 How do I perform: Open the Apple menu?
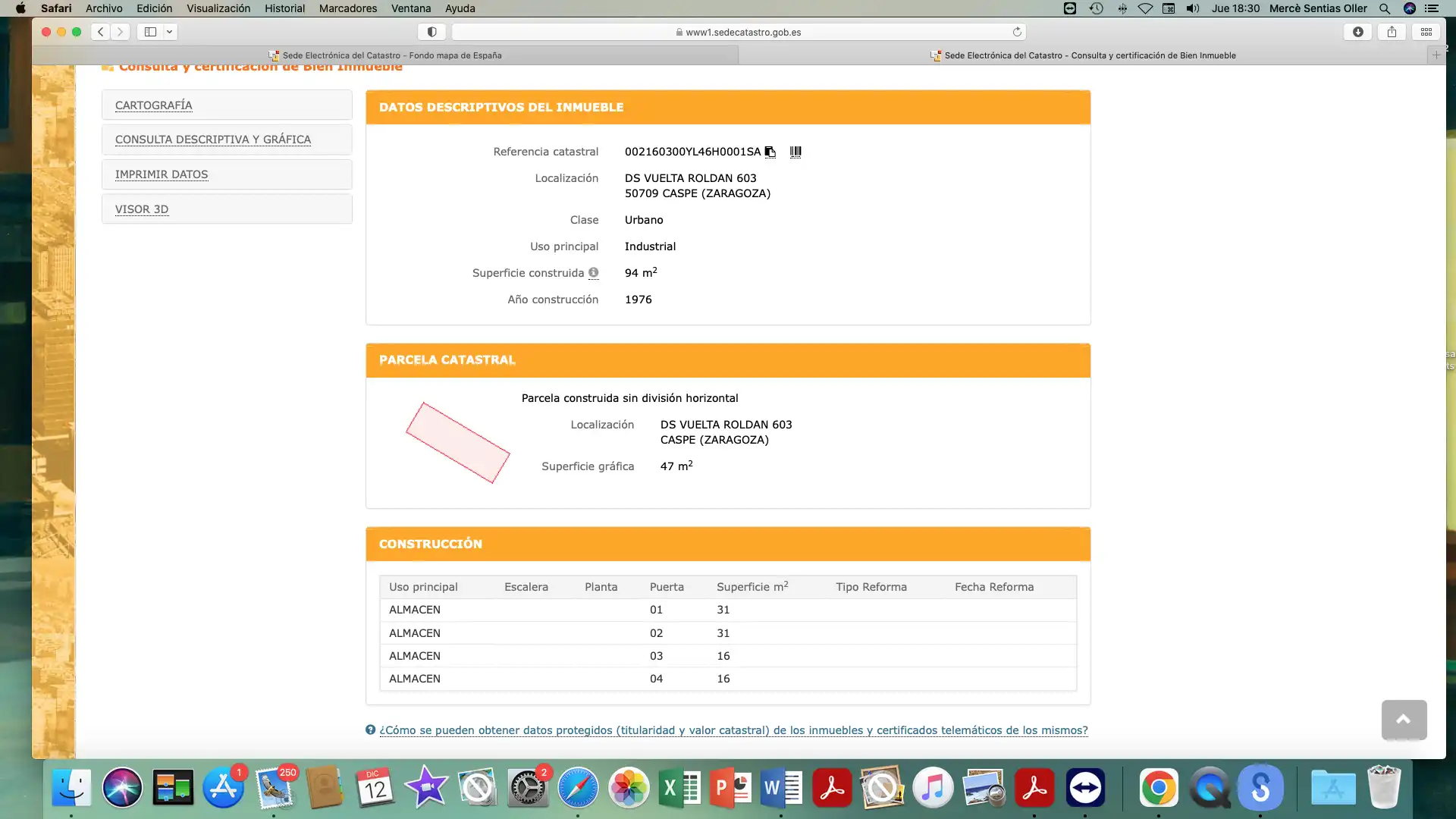point(20,8)
